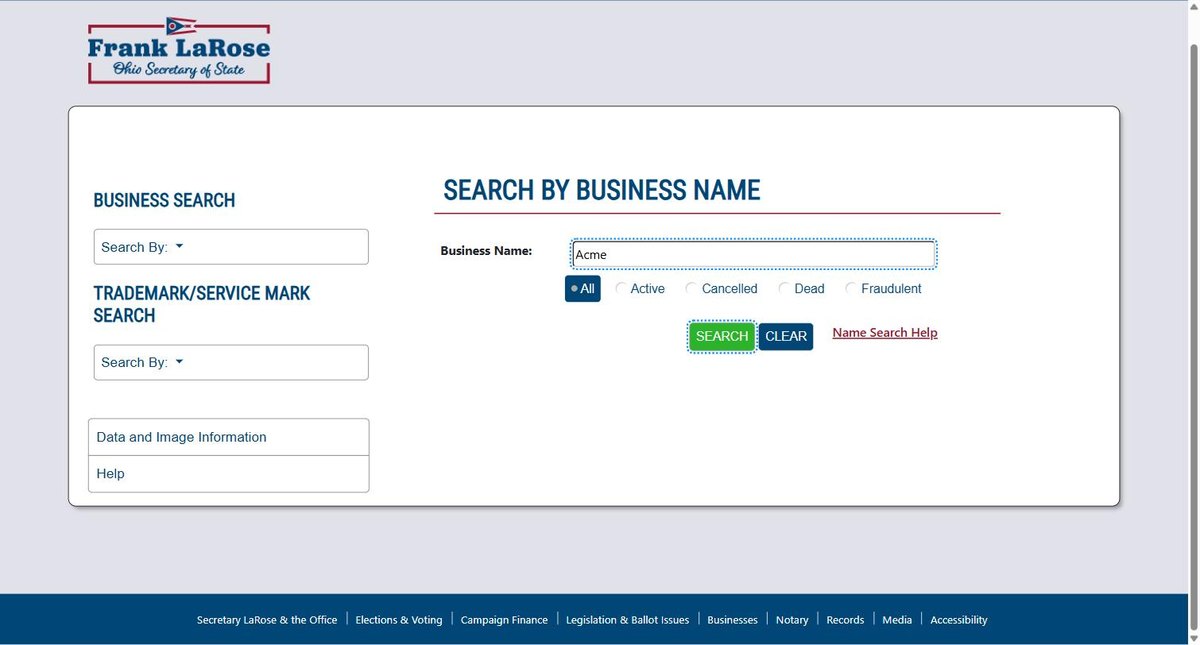Open the Notary footer link
This screenshot has width=1200, height=645.
click(792, 620)
